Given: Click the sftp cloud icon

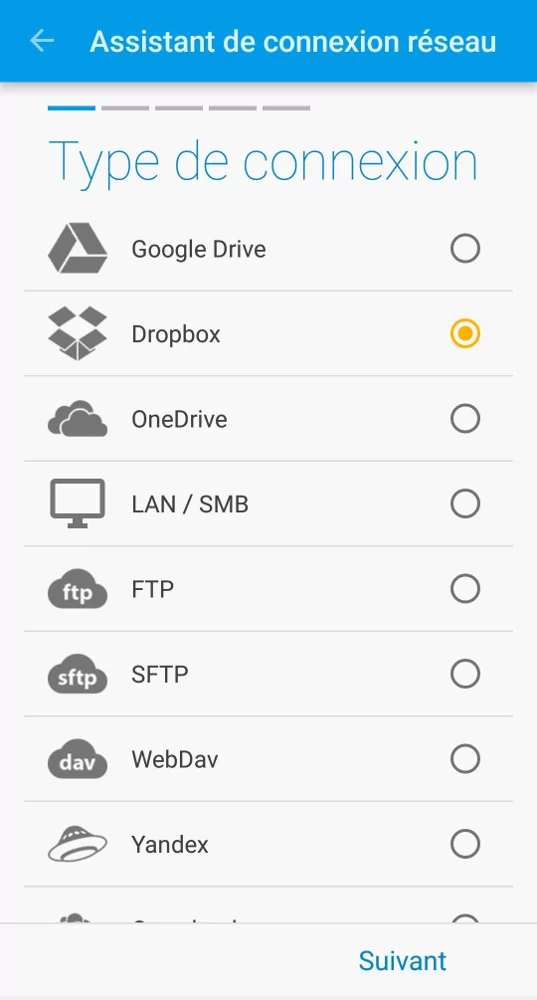Looking at the screenshot, I should tap(77, 674).
